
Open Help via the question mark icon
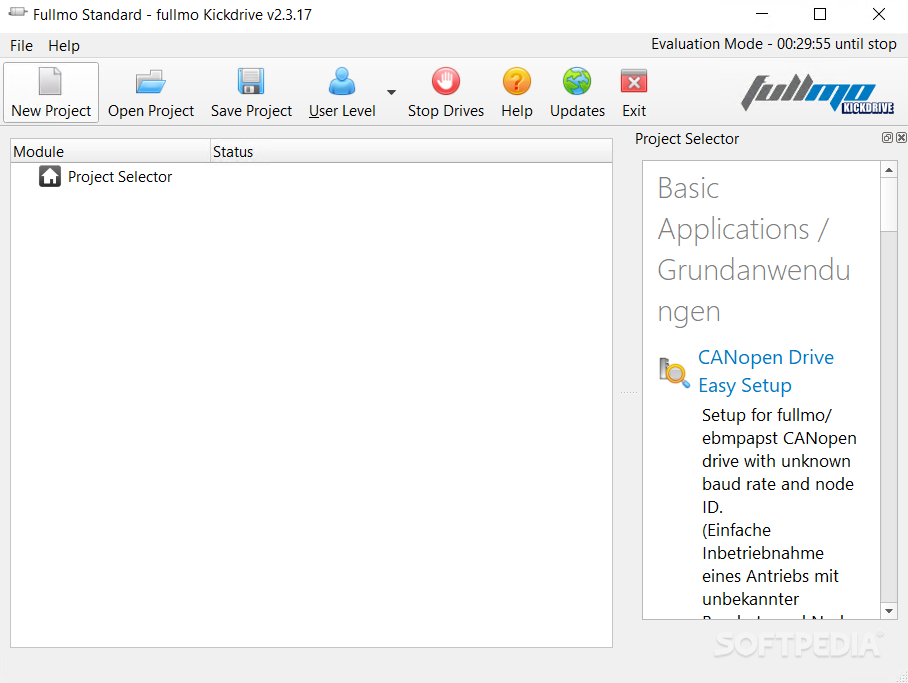click(517, 81)
